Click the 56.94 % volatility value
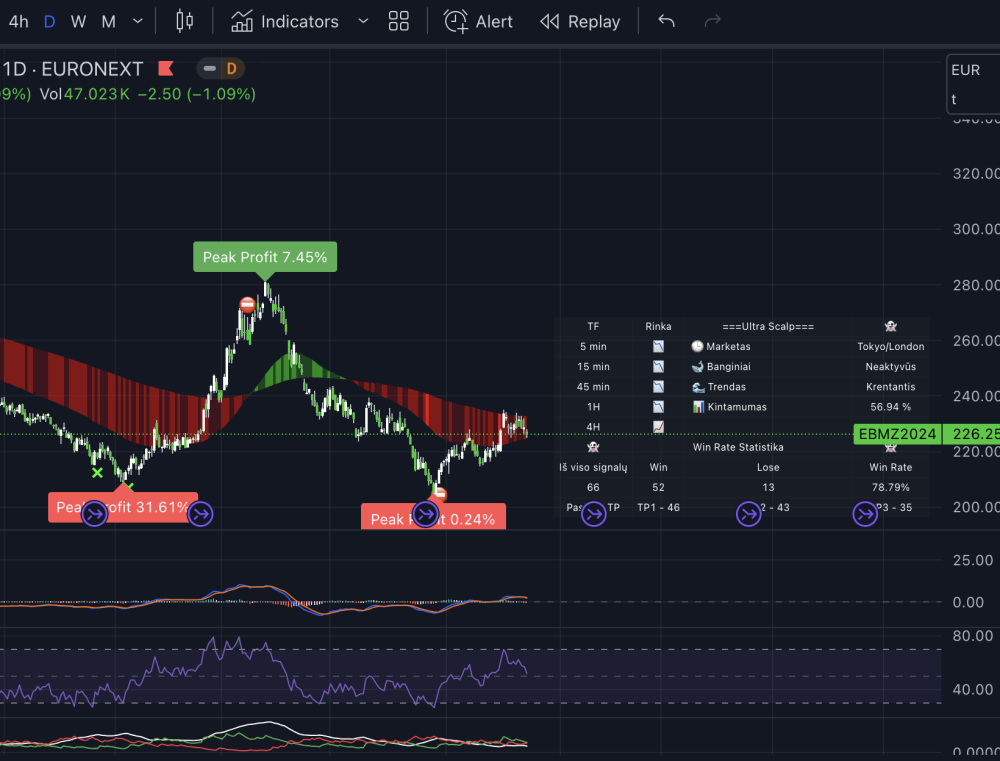 [890, 407]
